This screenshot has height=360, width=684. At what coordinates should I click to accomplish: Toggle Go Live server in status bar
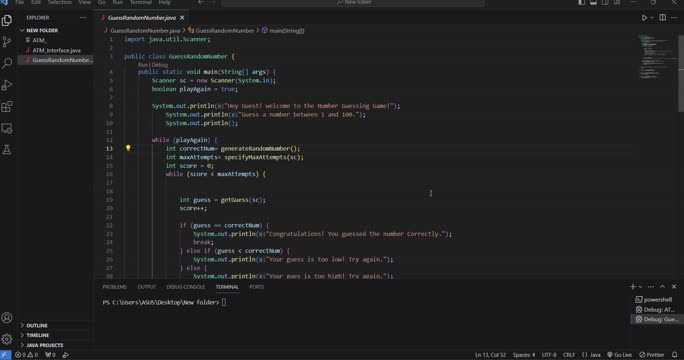pyautogui.click(x=619, y=355)
